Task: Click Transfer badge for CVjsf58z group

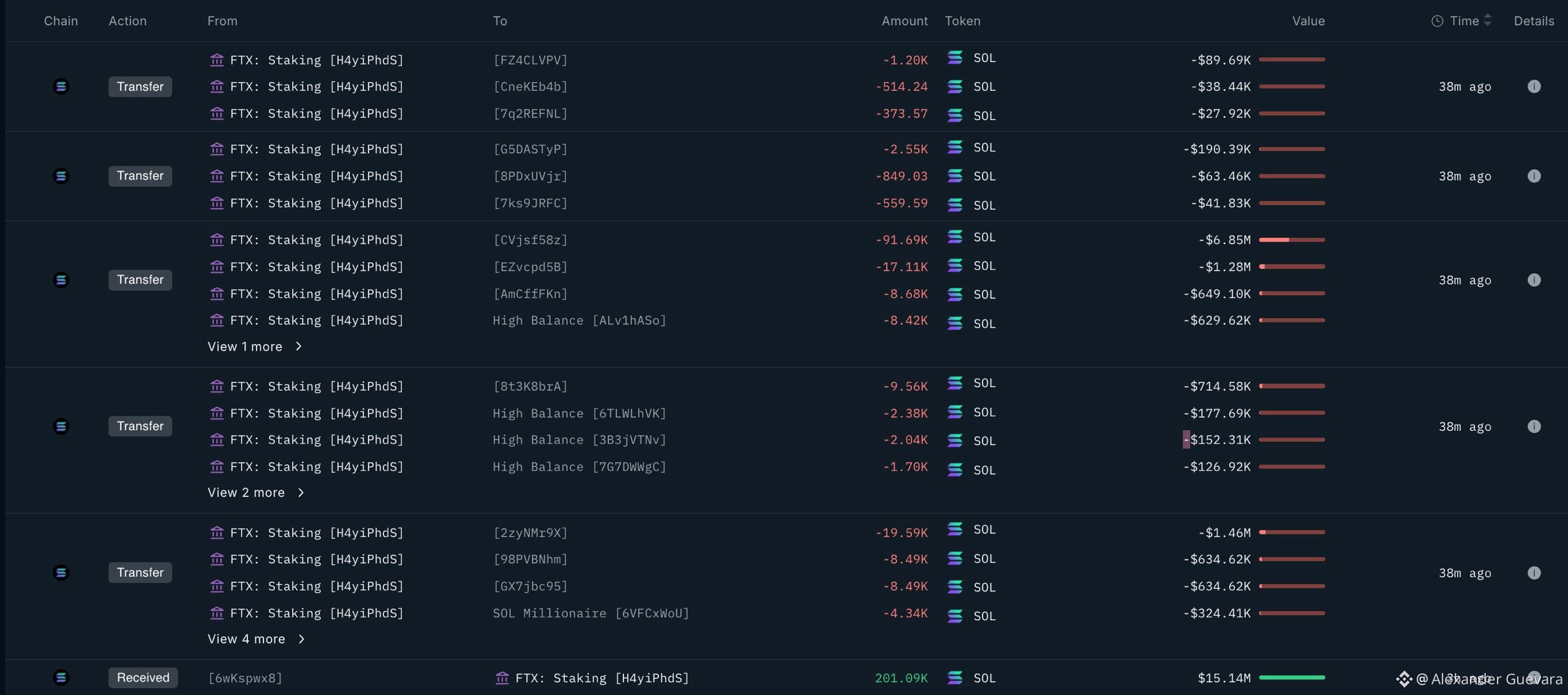Action: tap(140, 279)
